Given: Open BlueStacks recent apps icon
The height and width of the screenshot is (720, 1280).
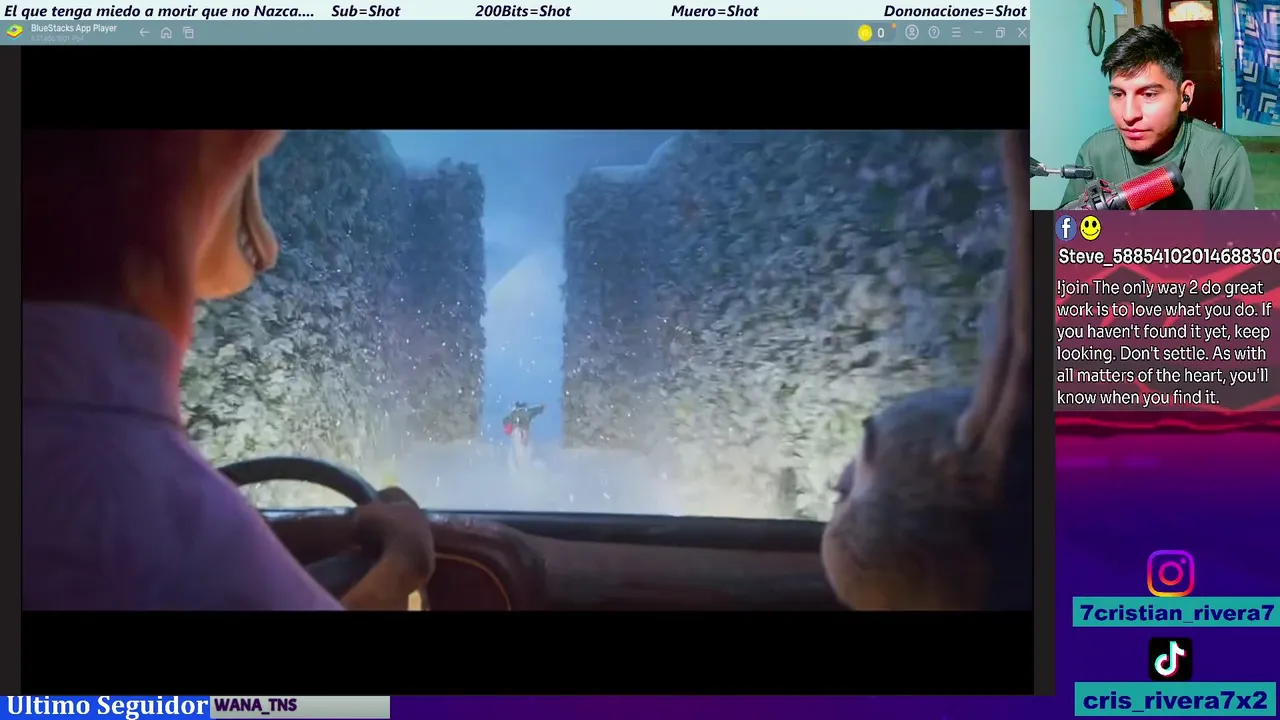Looking at the screenshot, I should click(x=188, y=33).
